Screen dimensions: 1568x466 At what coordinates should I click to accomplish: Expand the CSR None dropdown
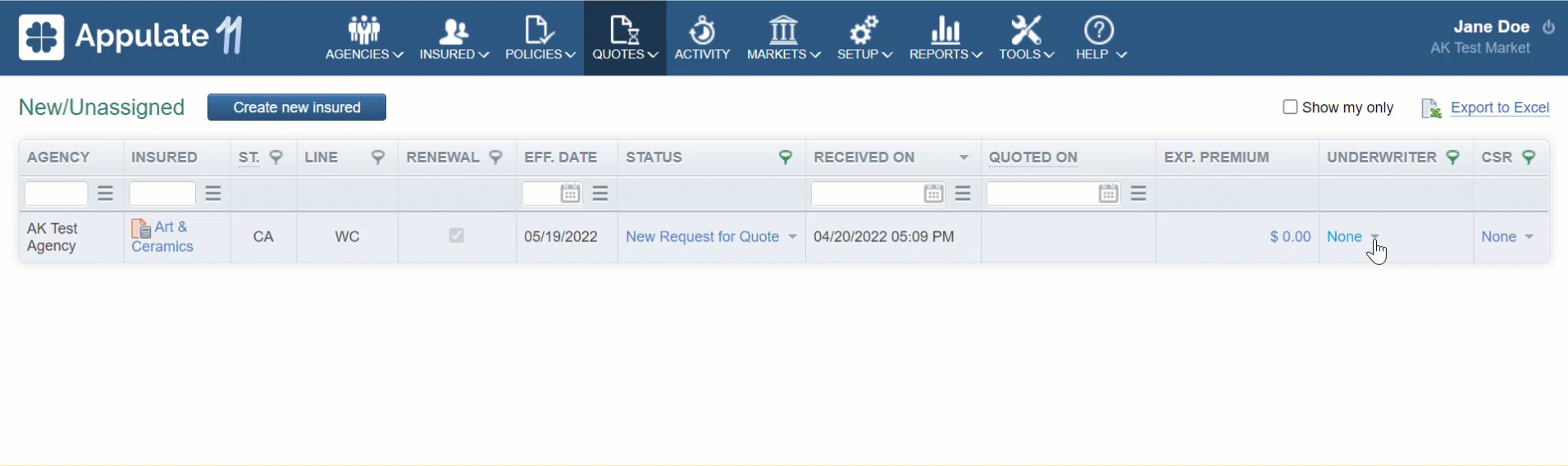click(x=1529, y=237)
